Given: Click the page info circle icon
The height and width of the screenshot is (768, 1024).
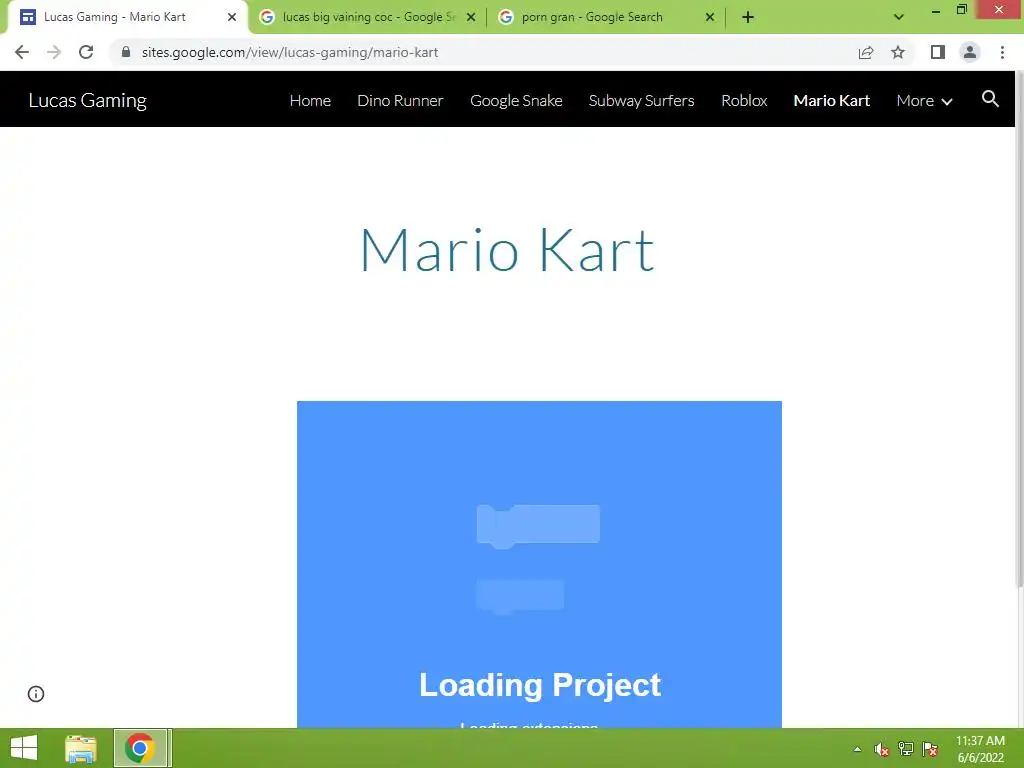Looking at the screenshot, I should pyautogui.click(x=36, y=694).
